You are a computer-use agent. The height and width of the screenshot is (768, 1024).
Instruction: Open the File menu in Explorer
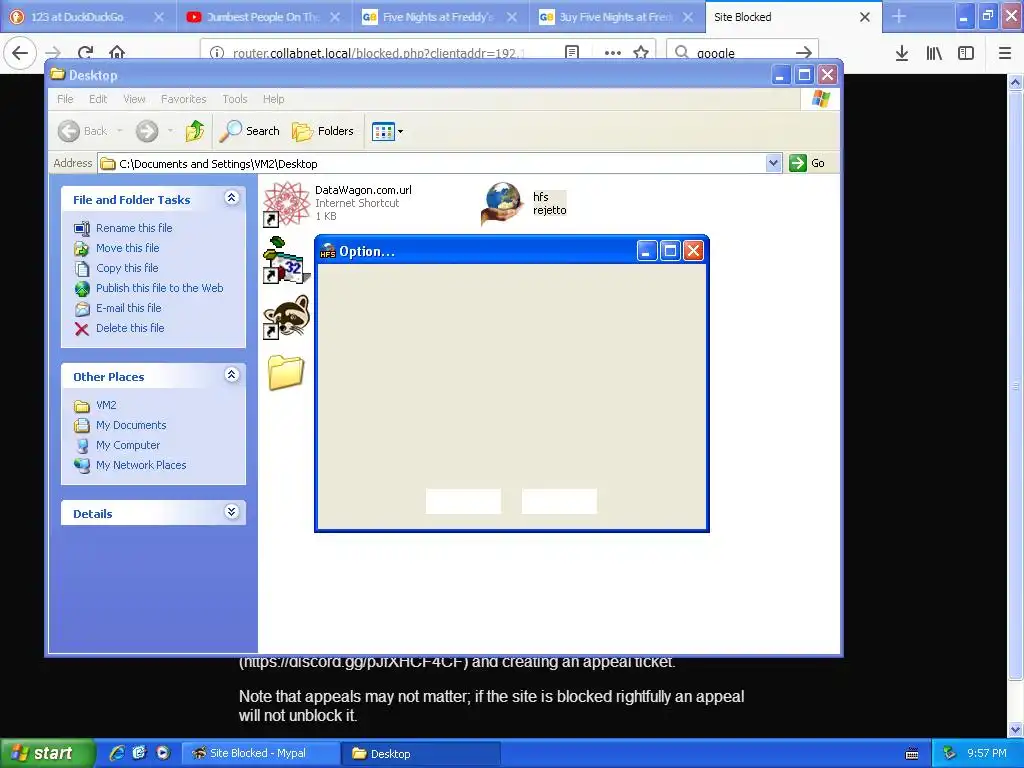coord(65,99)
